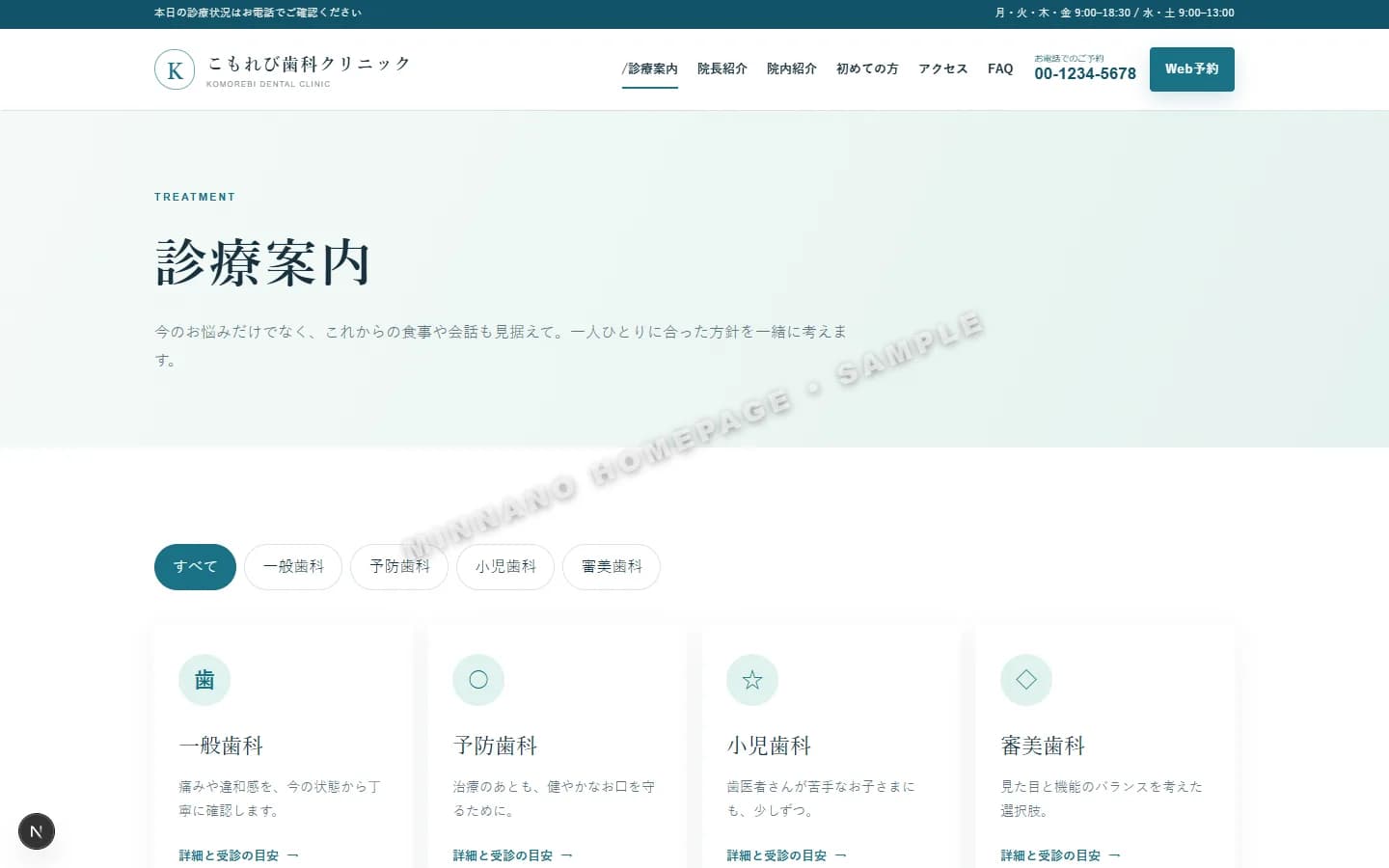1389x868 pixels.
Task: Open 初めての方 page from the nav
Action: [867, 69]
